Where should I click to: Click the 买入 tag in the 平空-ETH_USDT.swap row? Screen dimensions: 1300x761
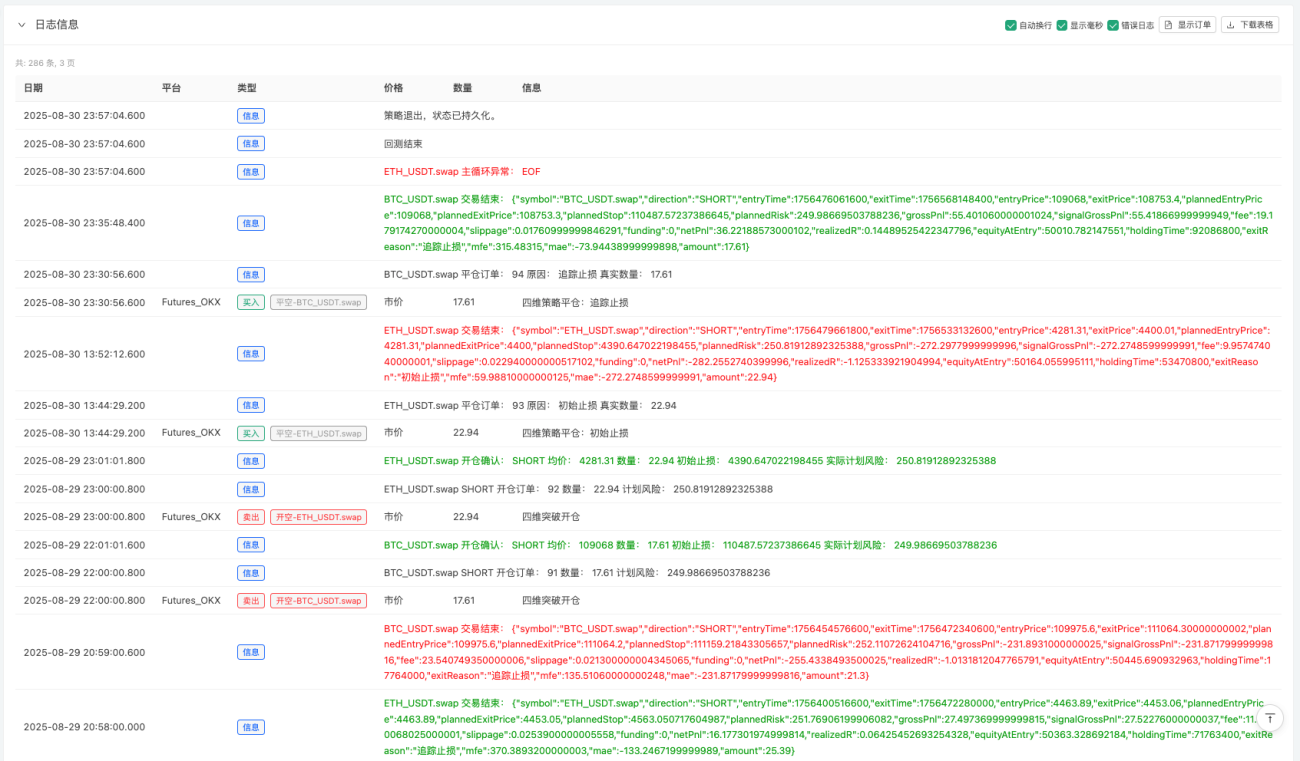pyautogui.click(x=251, y=433)
